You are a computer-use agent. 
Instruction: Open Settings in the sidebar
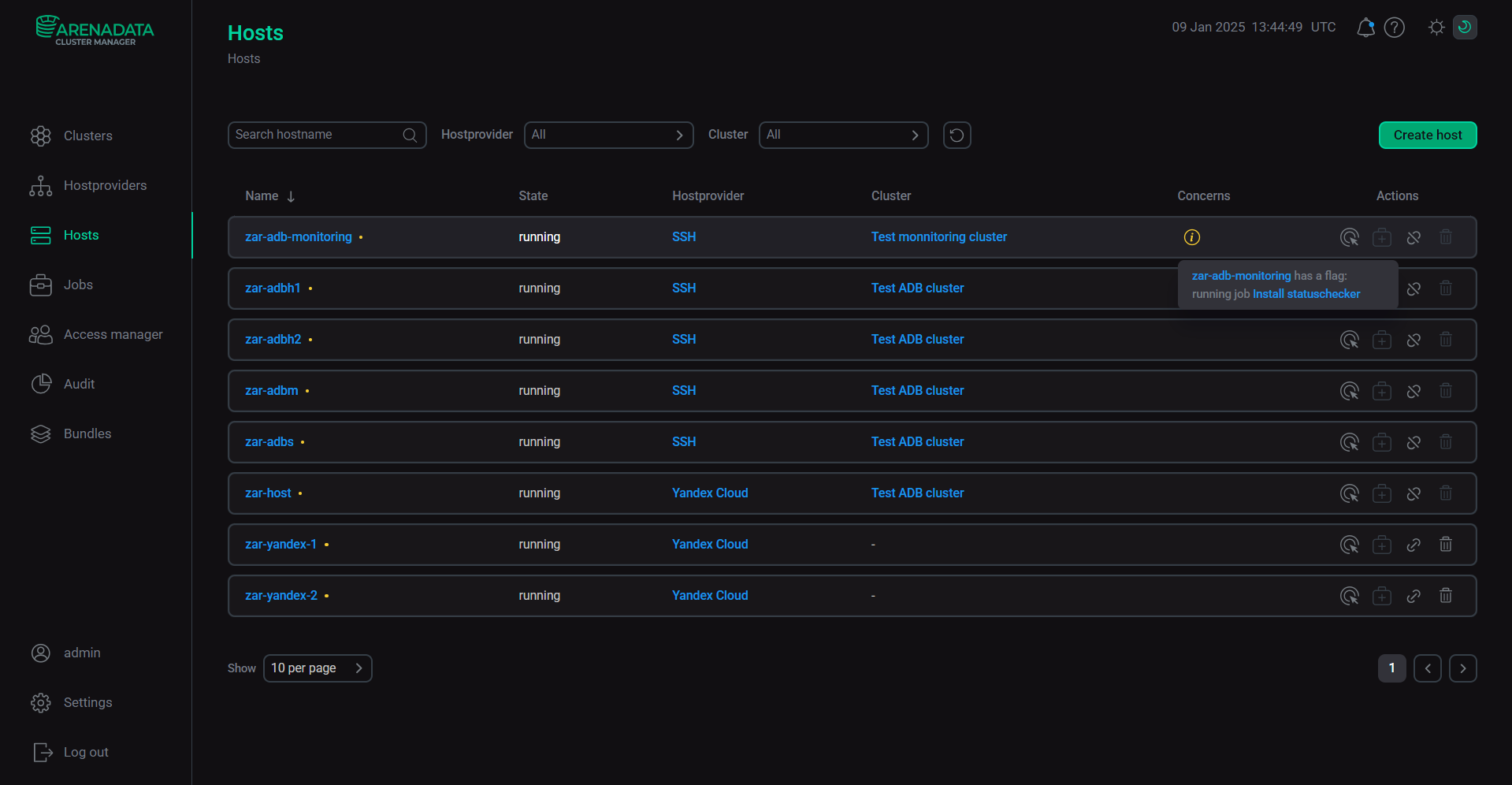click(71, 702)
